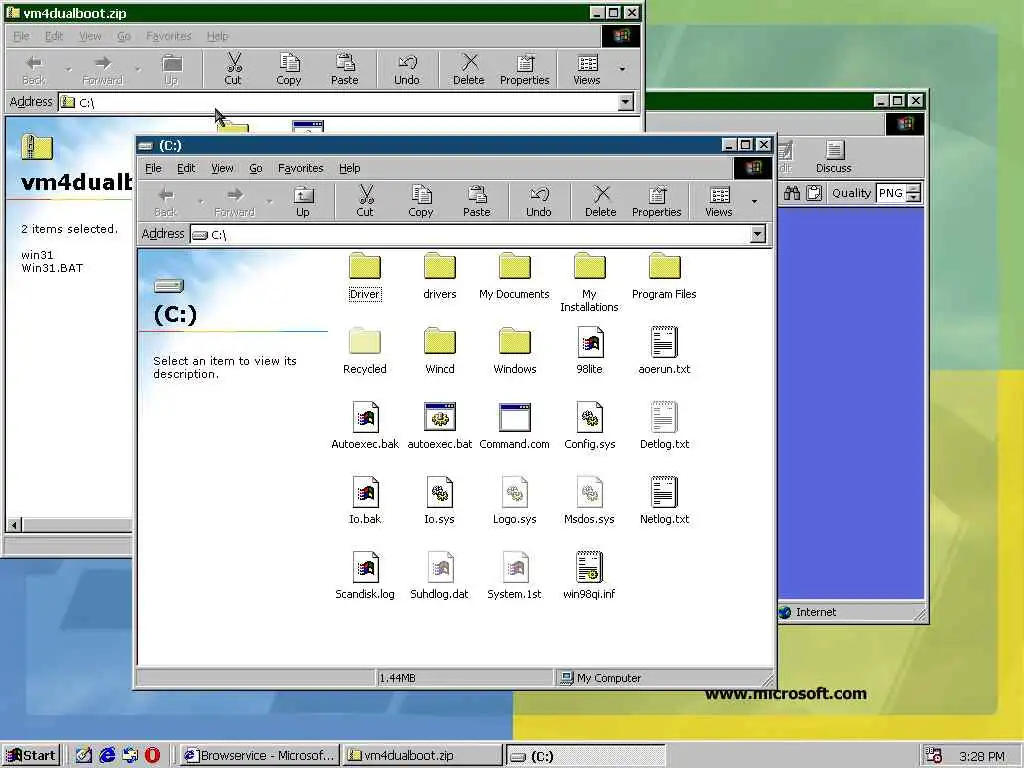Screen dimensions: 1024x768
Task: Click Undo in C: window toolbar
Action: pos(539,202)
